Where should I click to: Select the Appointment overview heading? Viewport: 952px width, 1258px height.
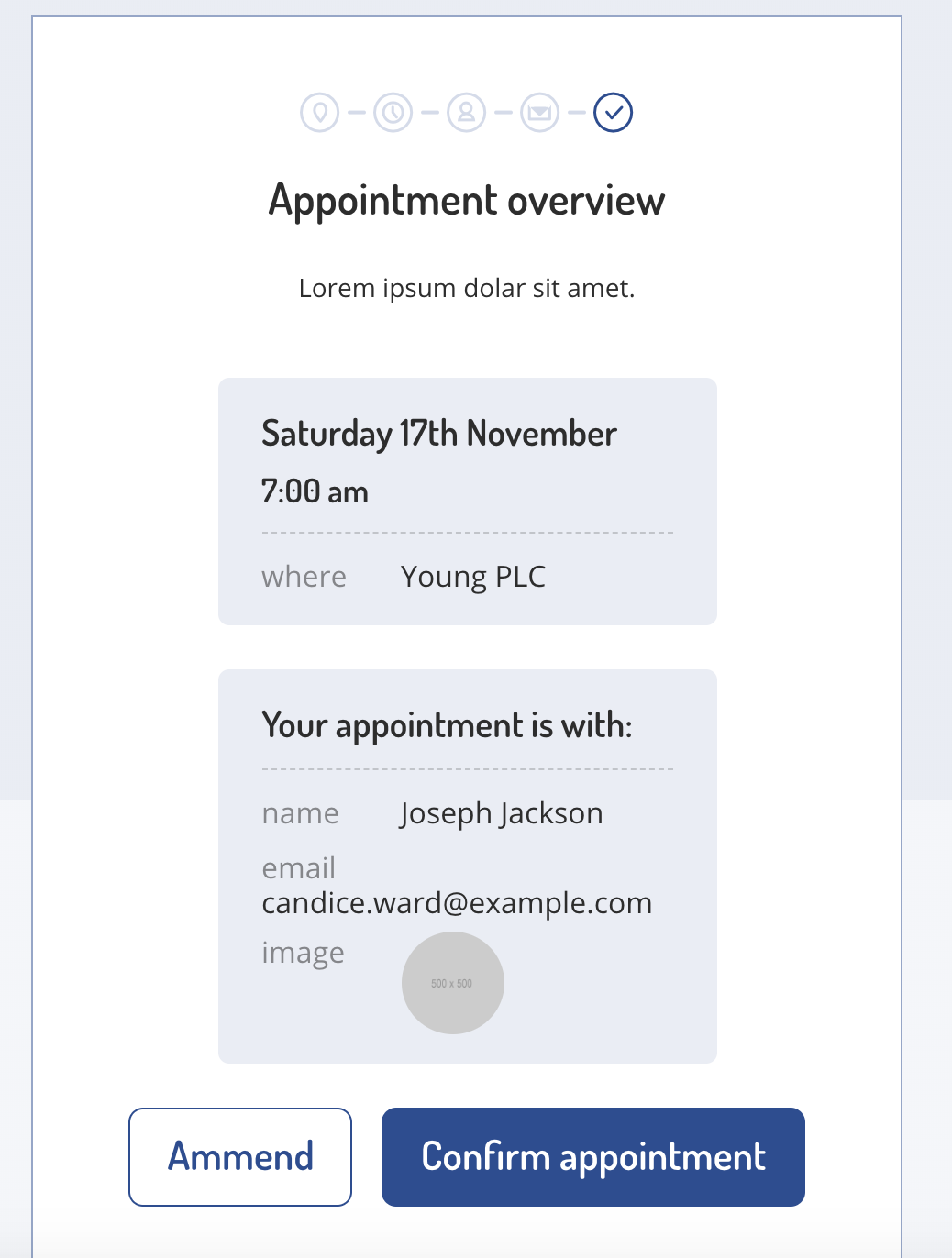pyautogui.click(x=467, y=201)
